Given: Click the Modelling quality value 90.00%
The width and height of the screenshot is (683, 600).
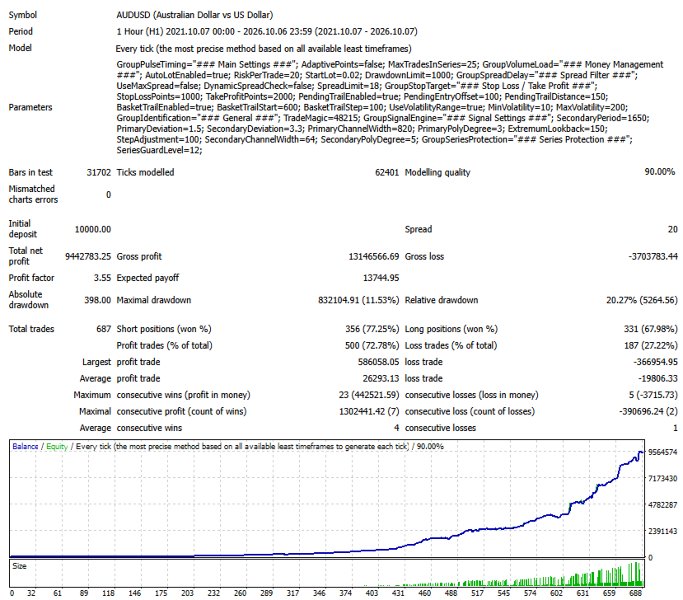Looking at the screenshot, I should [x=659, y=172].
